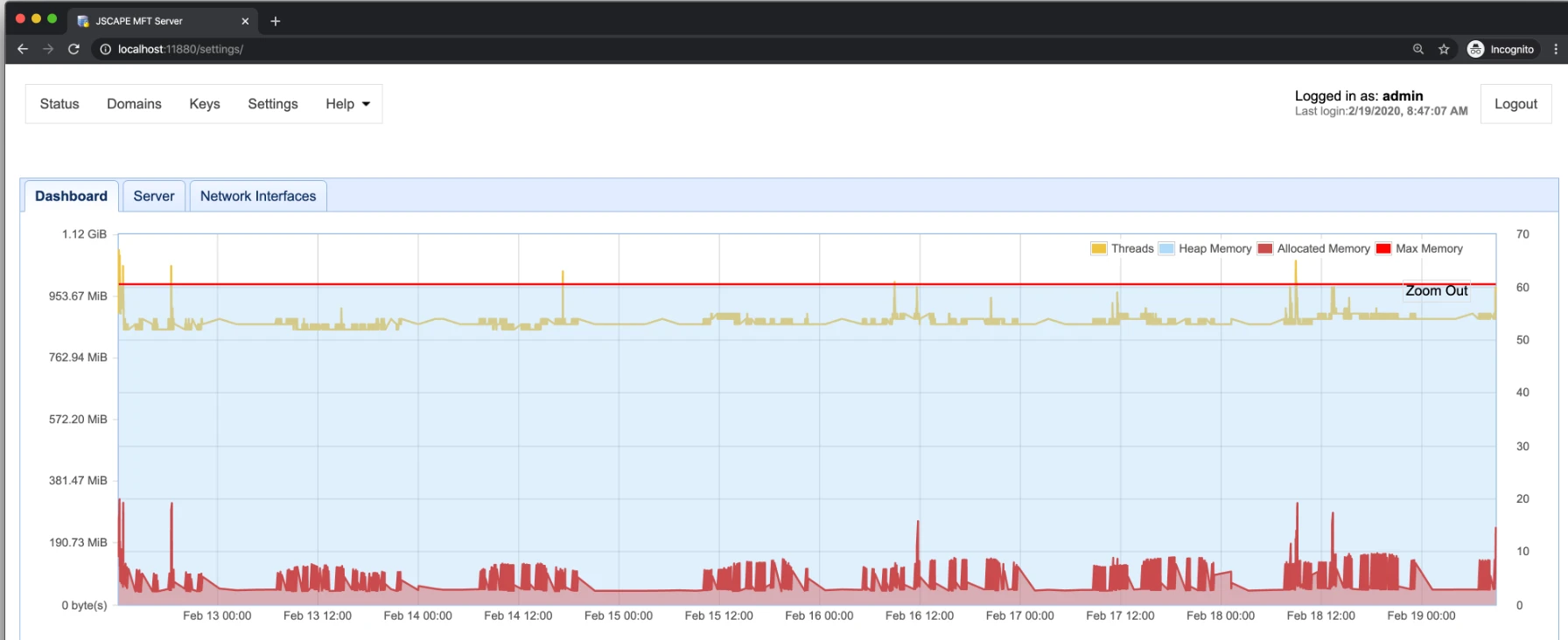Viewport: 1568px width, 640px height.
Task: Click the site info icon in address bar
Action: pyautogui.click(x=105, y=49)
